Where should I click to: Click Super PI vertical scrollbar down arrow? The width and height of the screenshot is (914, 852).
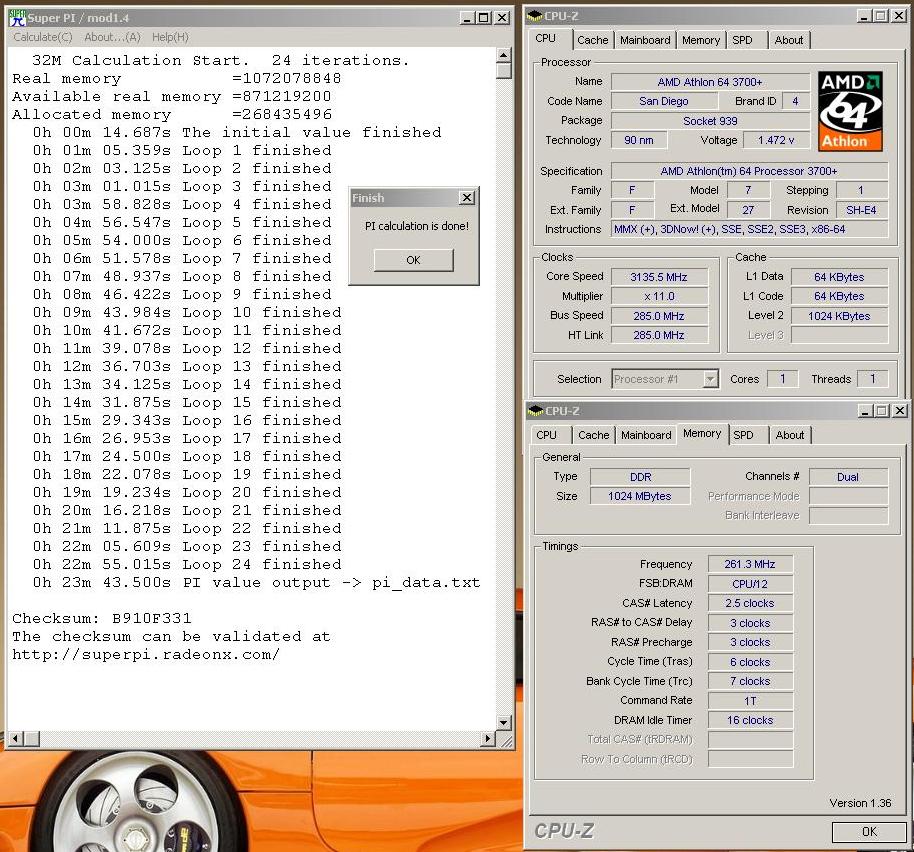pyautogui.click(x=504, y=723)
